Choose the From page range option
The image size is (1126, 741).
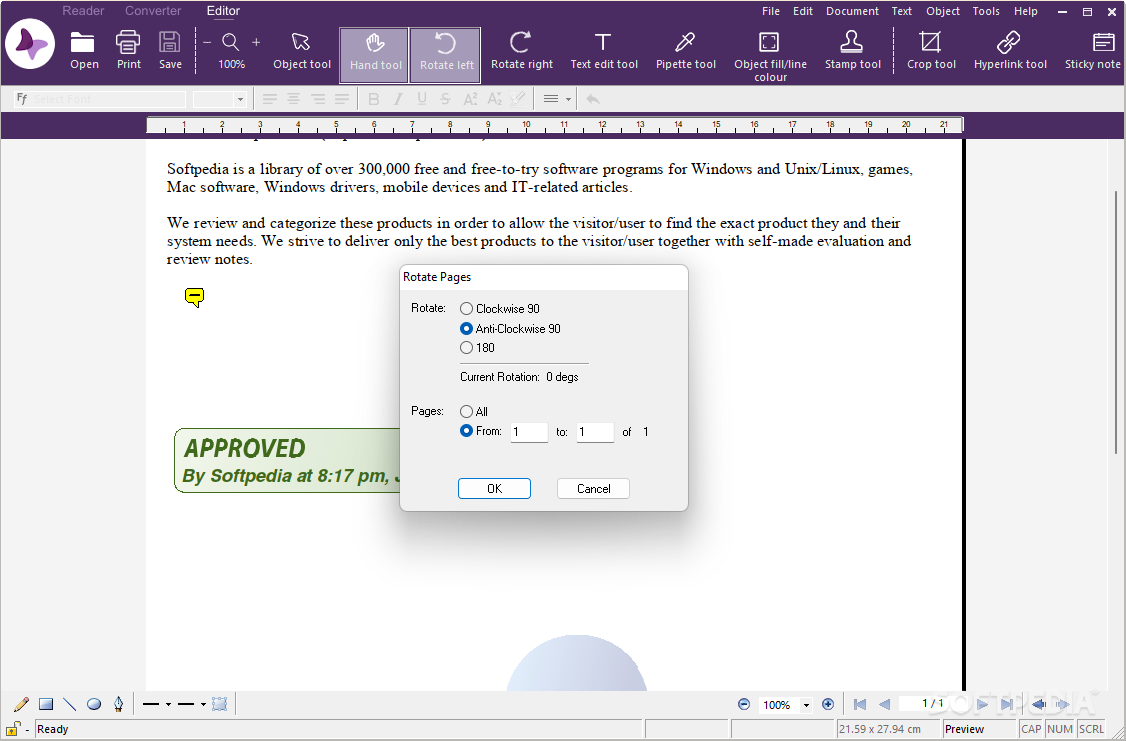coord(480,431)
